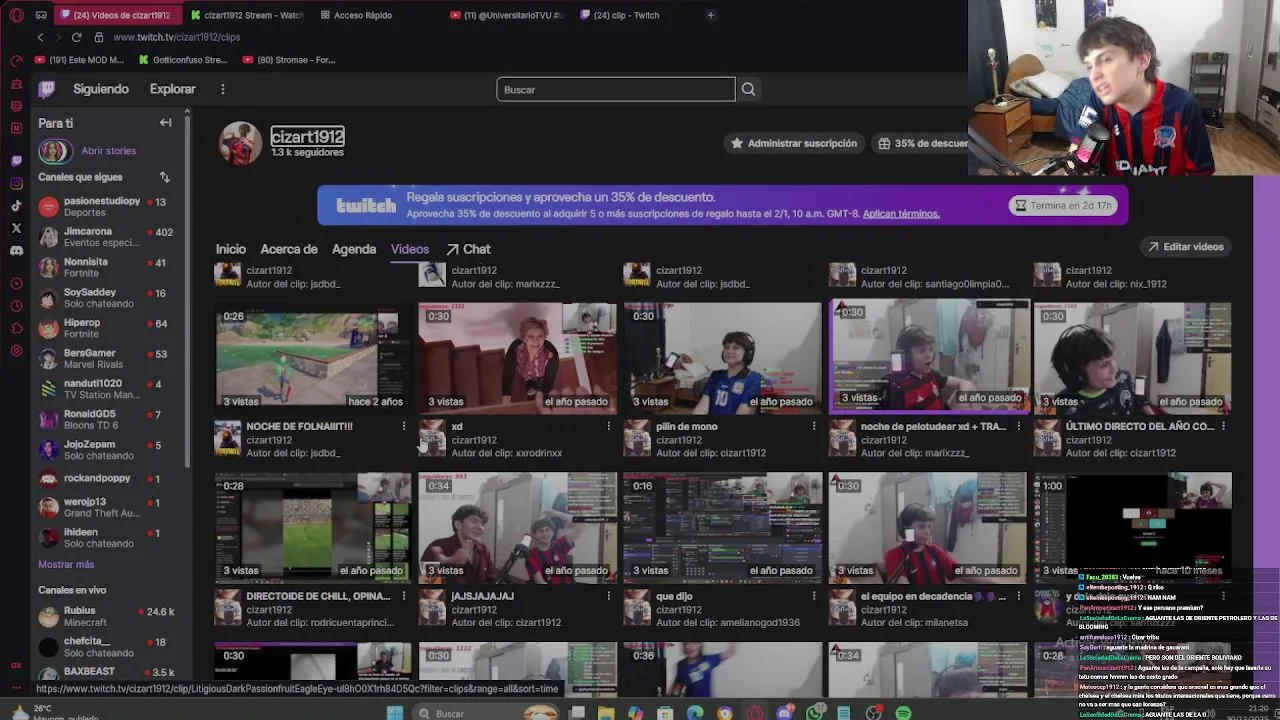Collapse the Para ti sidebar
1280x720 pixels.
tap(166, 122)
